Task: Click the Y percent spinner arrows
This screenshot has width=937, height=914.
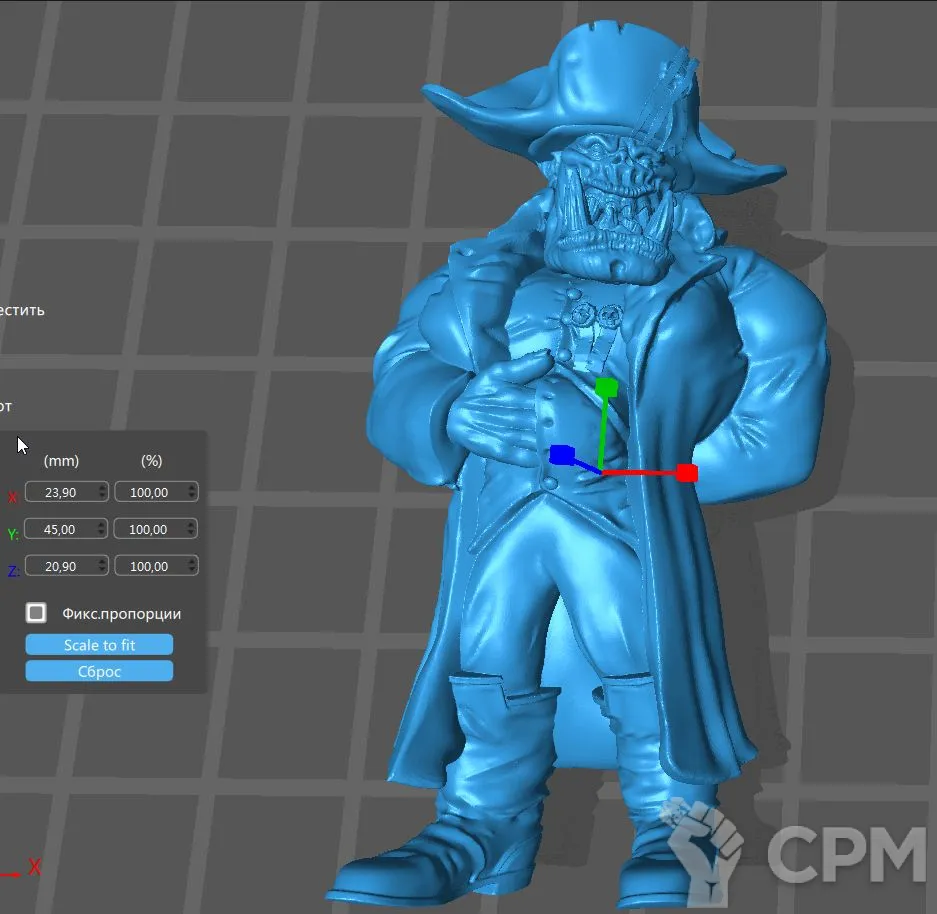Action: 191,529
